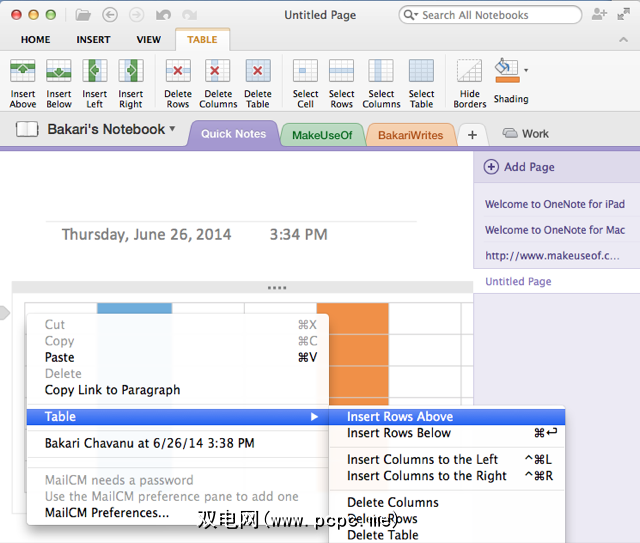The height and width of the screenshot is (543, 640).
Task: Click the Insert Below ribbon icon
Action: (59, 72)
